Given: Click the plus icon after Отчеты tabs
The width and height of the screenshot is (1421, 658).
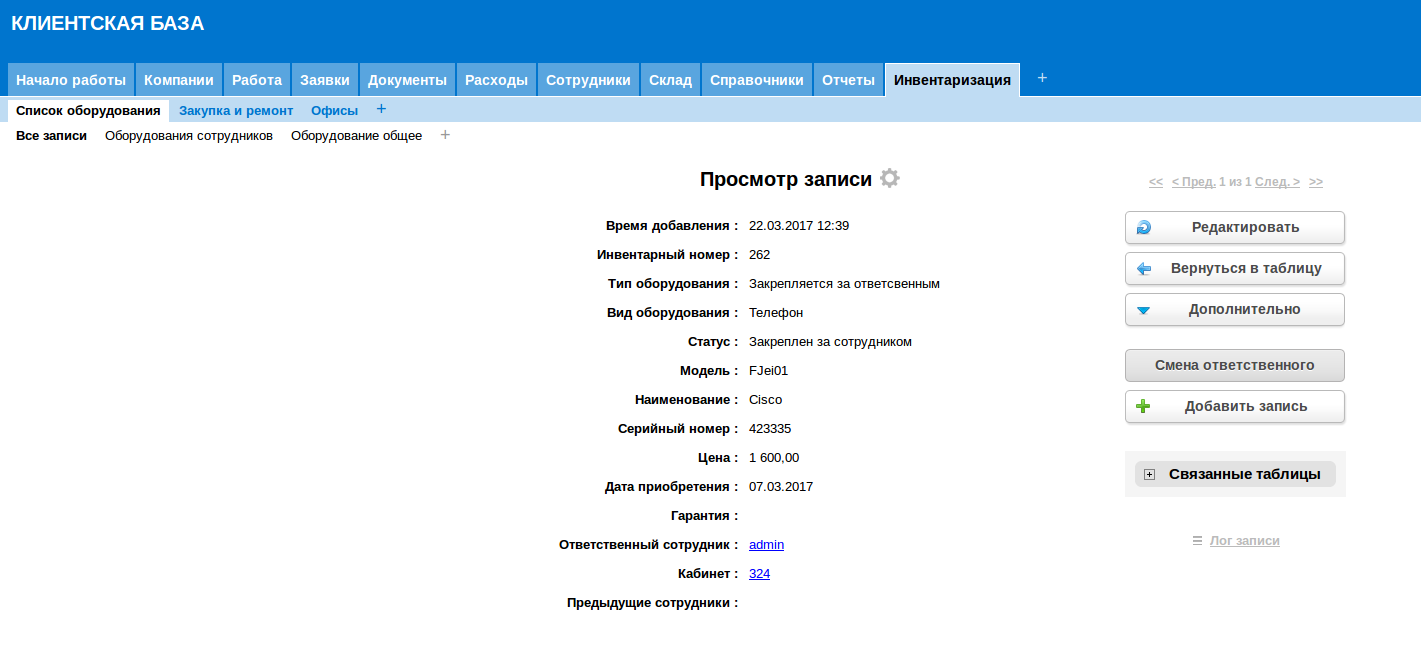Looking at the screenshot, I should point(1042,78).
